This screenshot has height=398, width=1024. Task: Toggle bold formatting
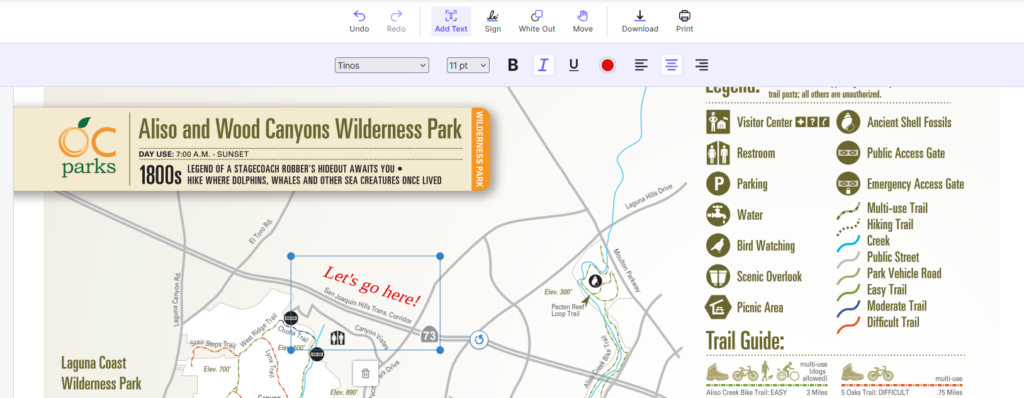(513, 65)
